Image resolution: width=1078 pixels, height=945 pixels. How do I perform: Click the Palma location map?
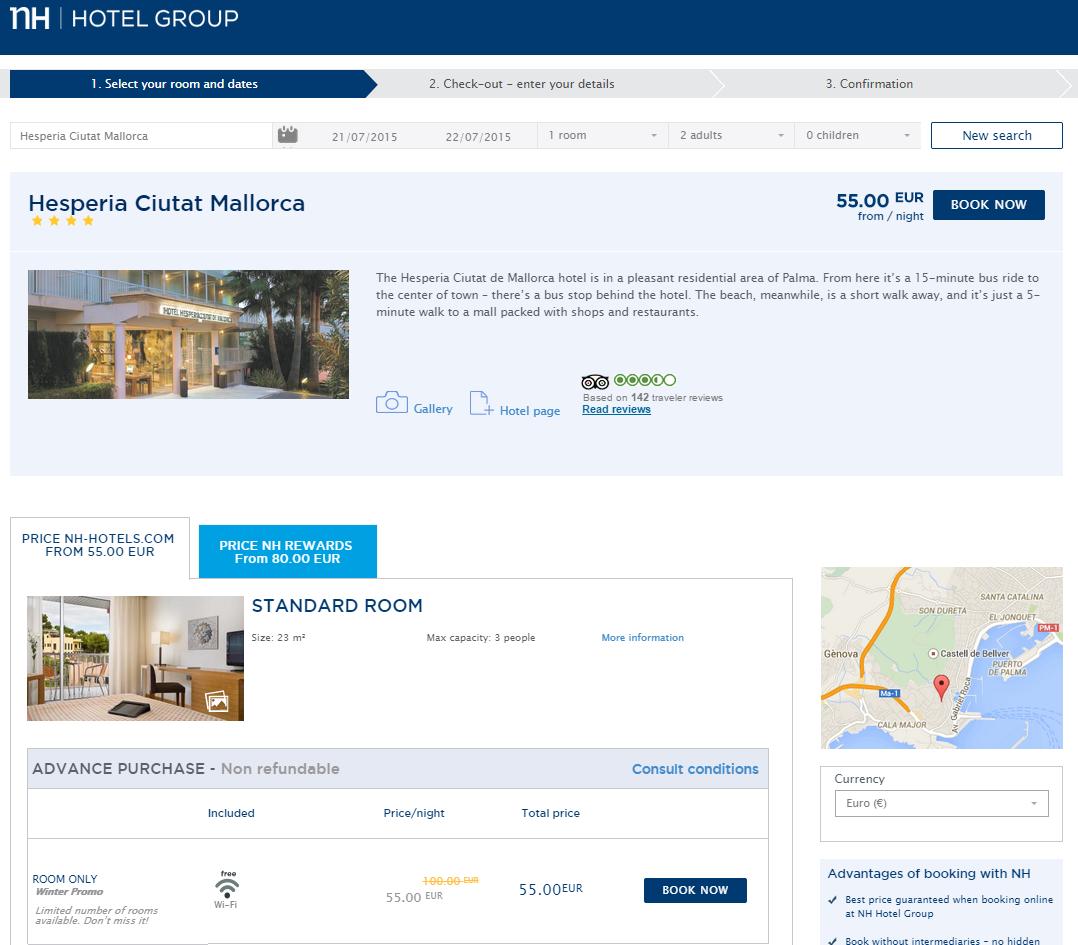click(941, 658)
